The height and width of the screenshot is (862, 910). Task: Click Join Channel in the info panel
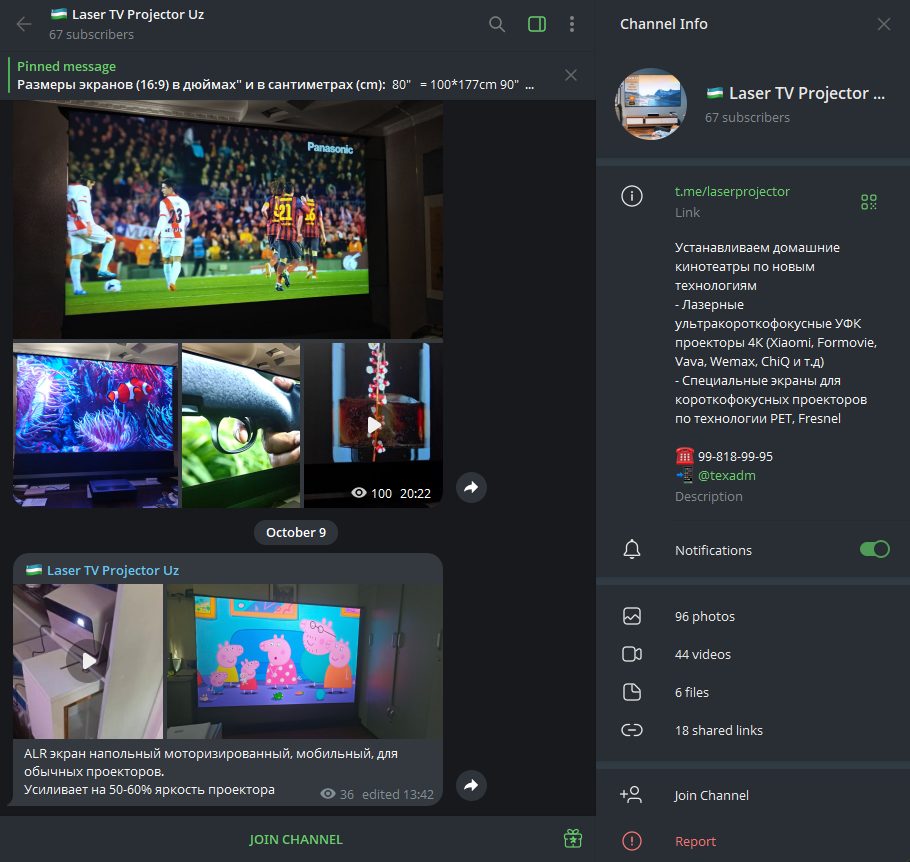(x=711, y=796)
